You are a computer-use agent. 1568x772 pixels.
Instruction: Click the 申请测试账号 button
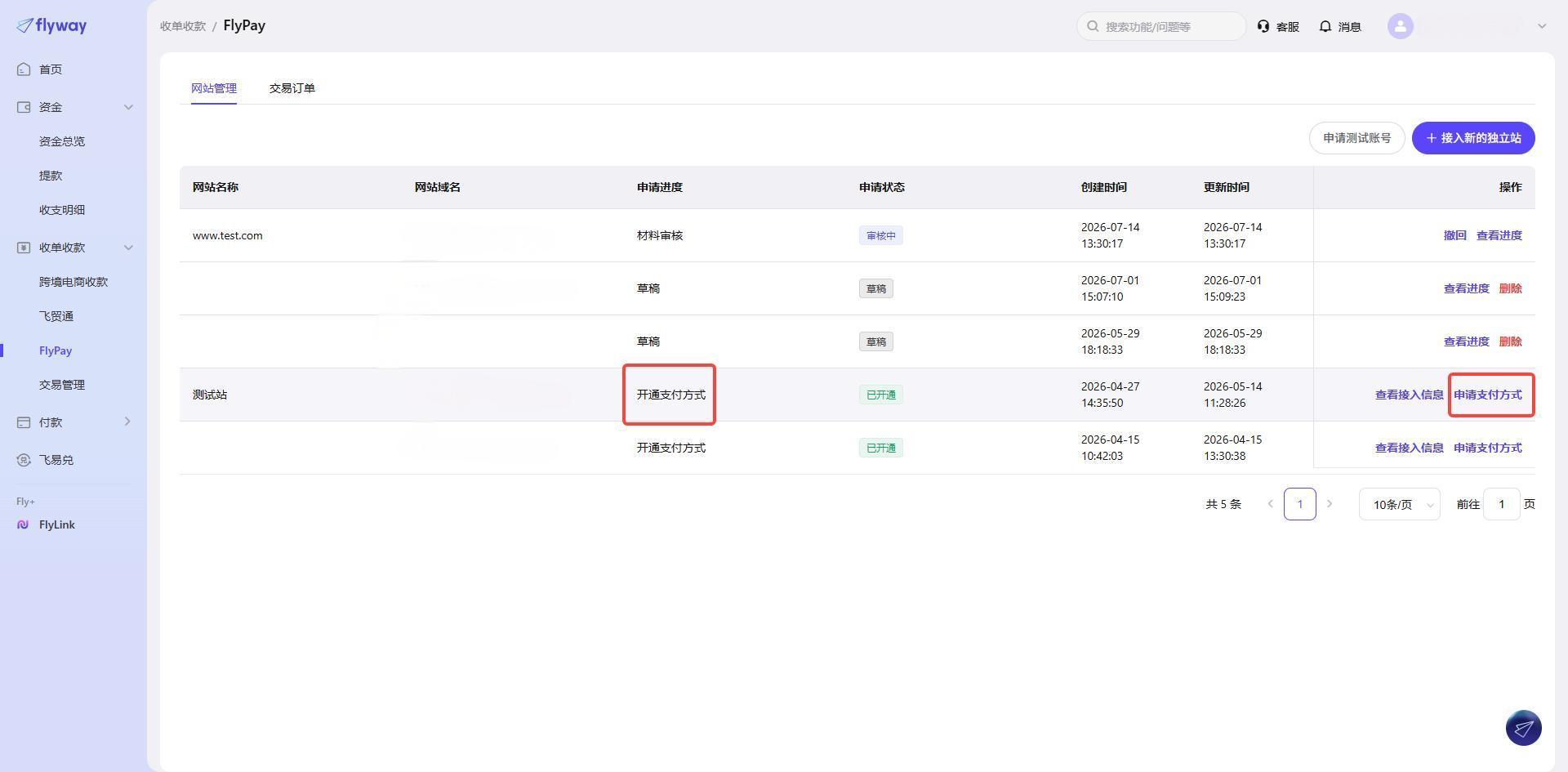(x=1356, y=138)
